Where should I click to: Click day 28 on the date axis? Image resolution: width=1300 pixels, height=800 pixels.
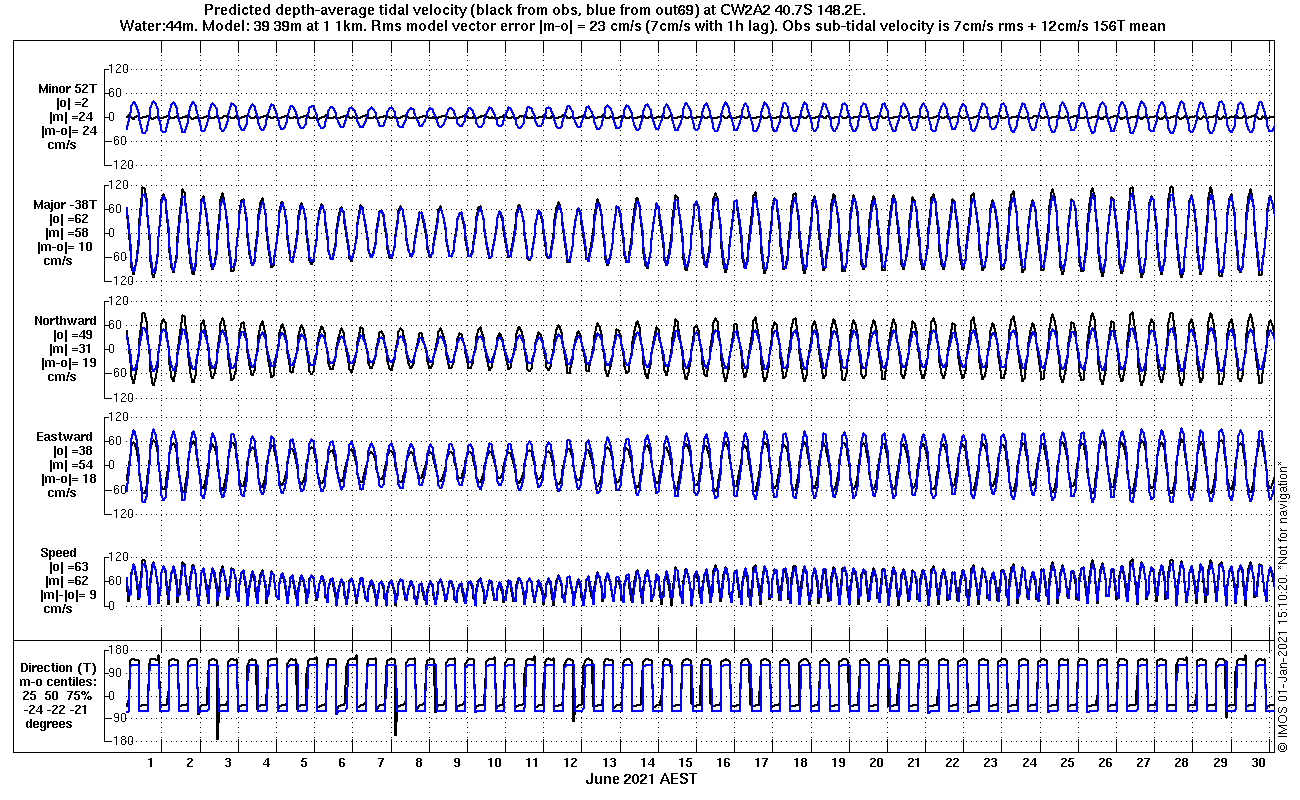1182,763
